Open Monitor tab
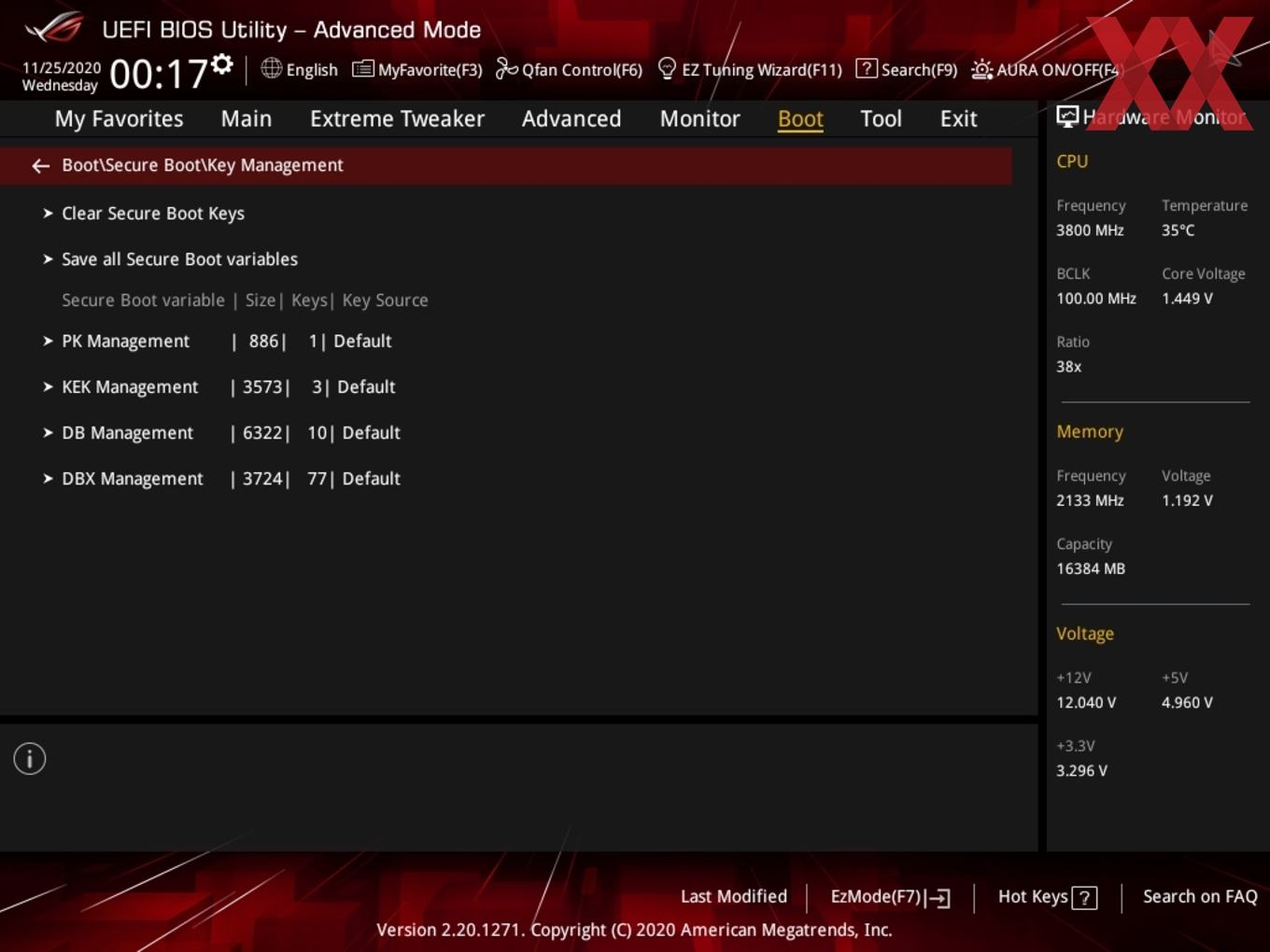 [x=700, y=119]
